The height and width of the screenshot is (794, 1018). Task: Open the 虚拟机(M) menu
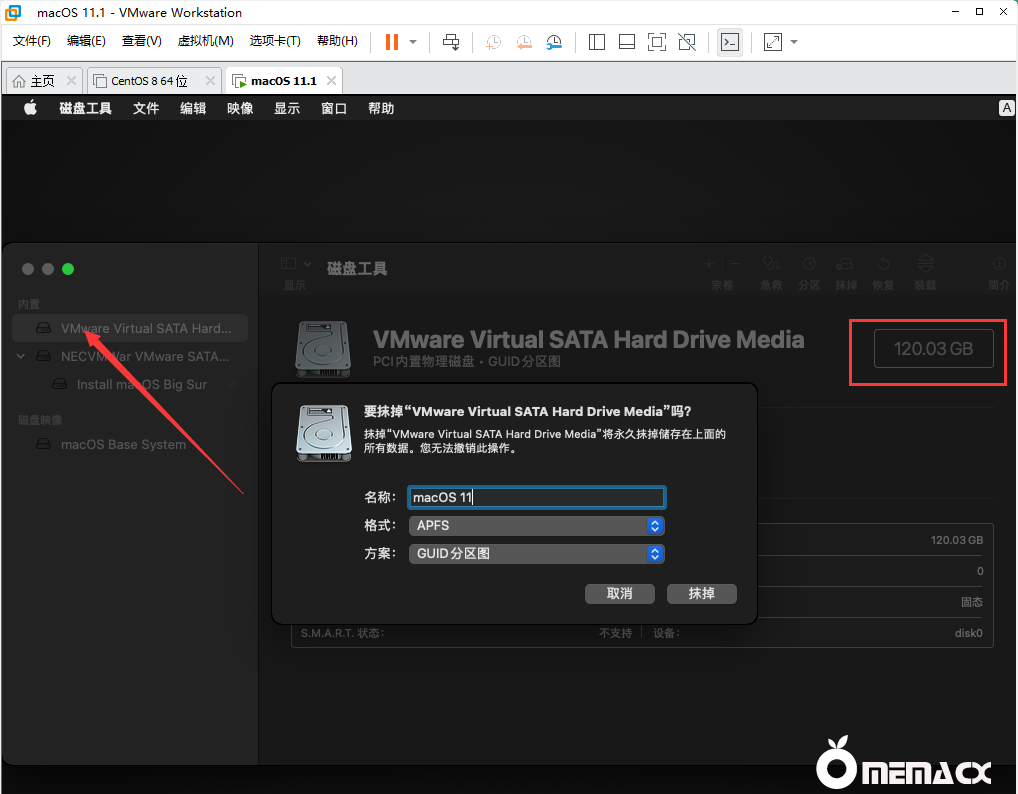point(205,41)
